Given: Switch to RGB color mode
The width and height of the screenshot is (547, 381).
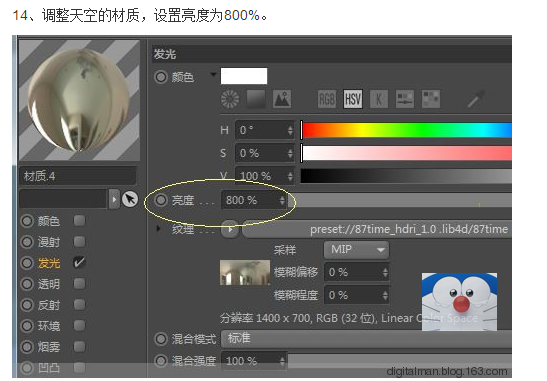Looking at the screenshot, I should click(327, 99).
